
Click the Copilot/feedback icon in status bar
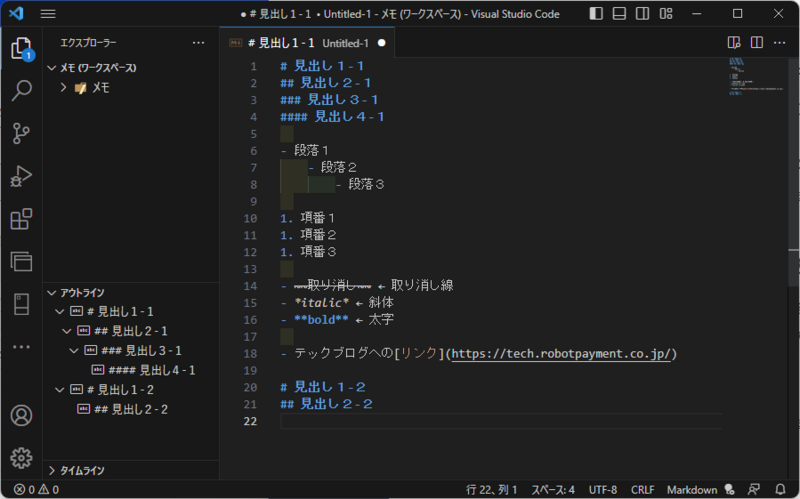pos(754,489)
